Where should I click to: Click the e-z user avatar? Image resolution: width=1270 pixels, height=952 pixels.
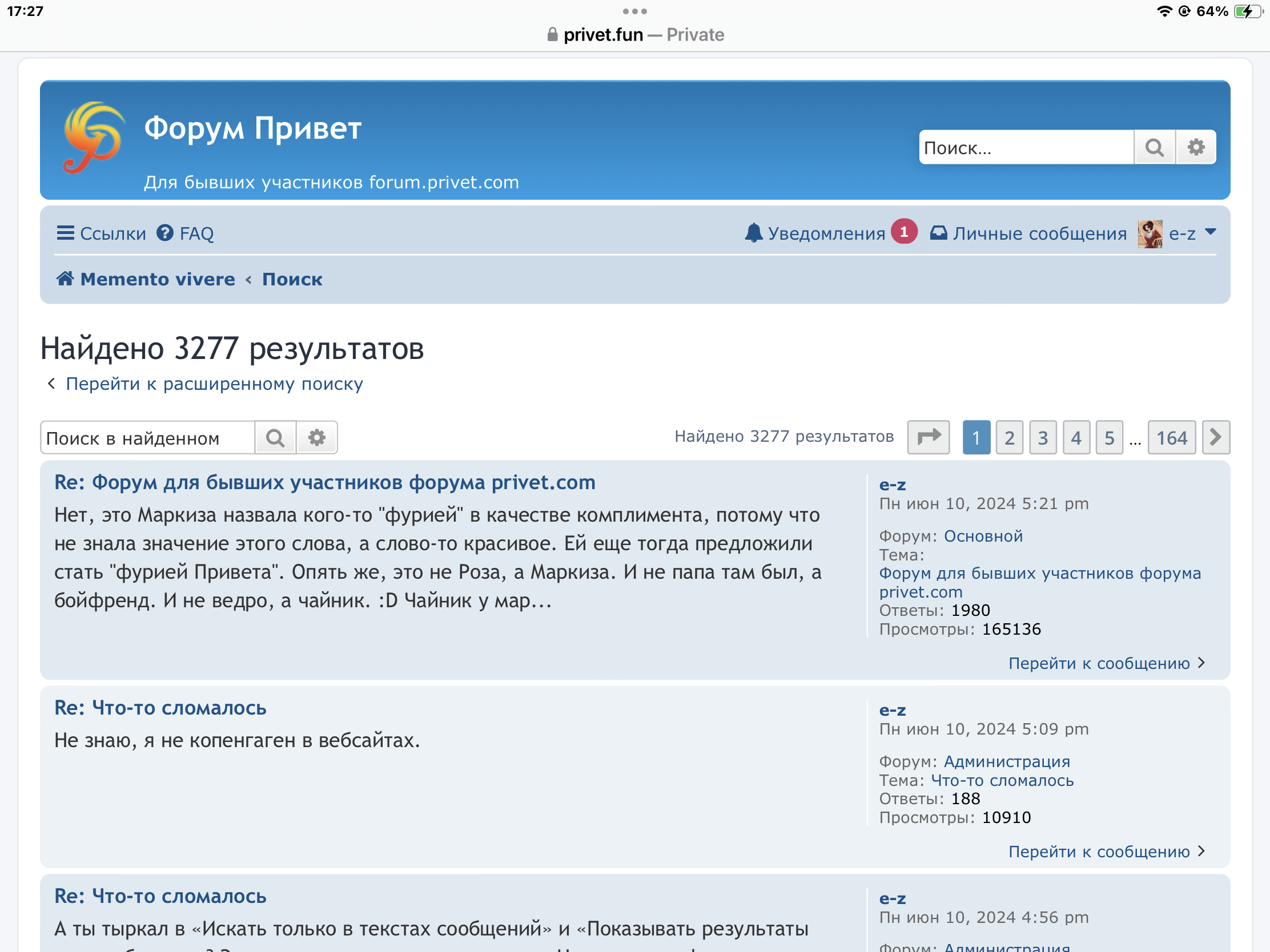[1150, 234]
